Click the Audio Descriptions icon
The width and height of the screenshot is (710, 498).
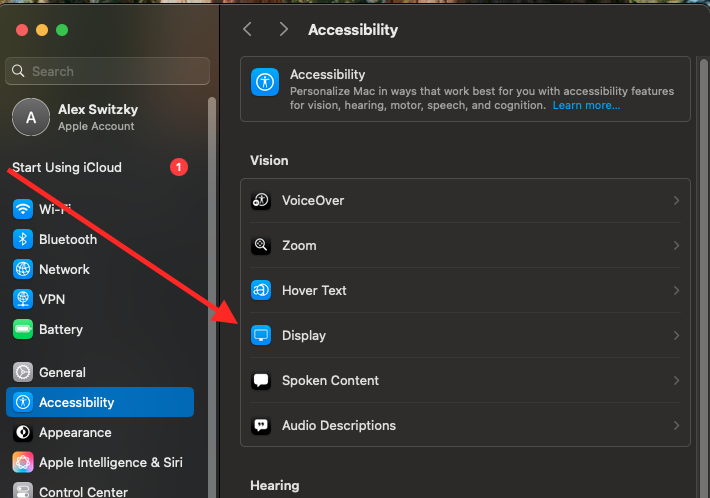pos(261,425)
